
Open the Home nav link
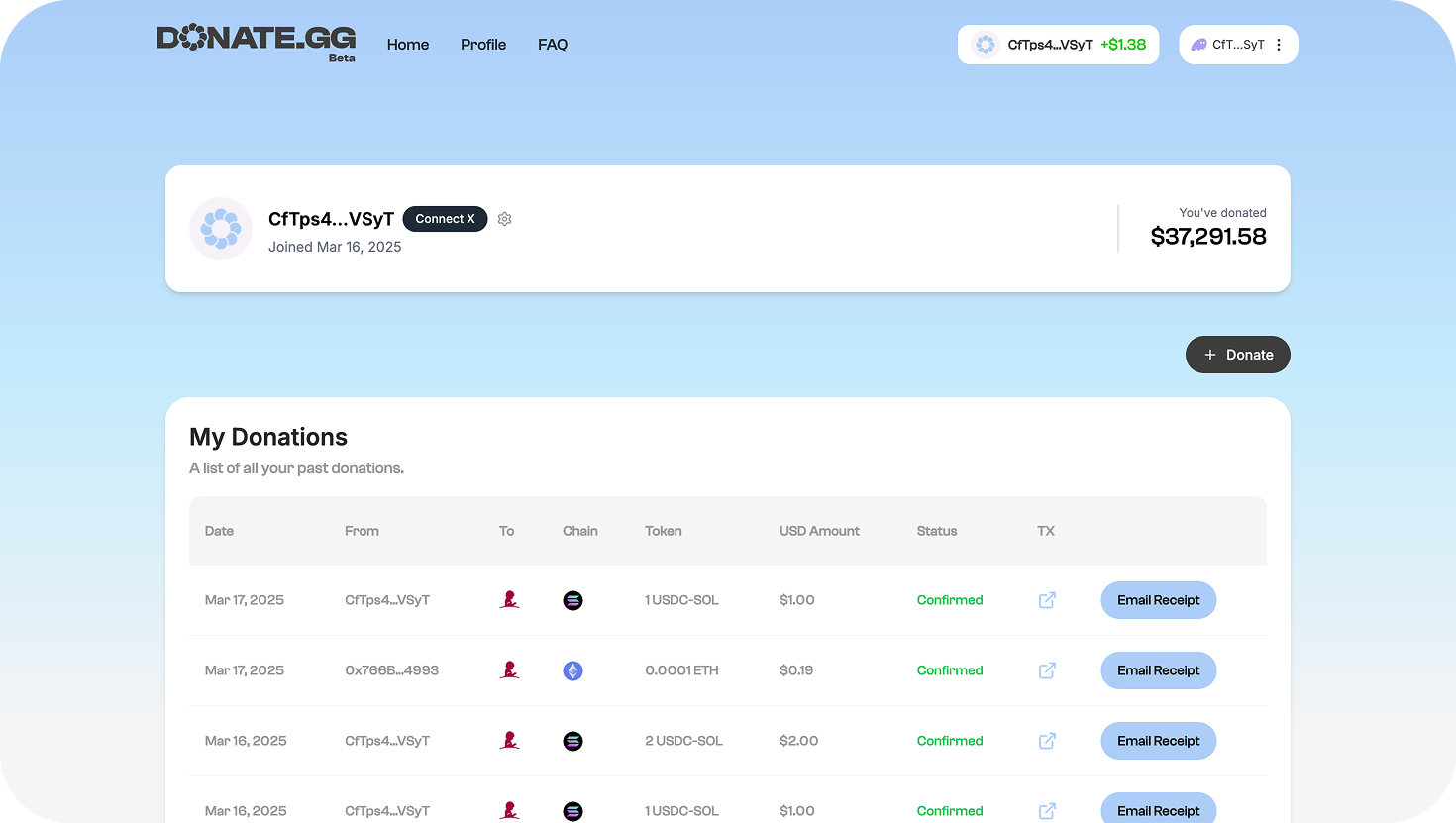[408, 45]
